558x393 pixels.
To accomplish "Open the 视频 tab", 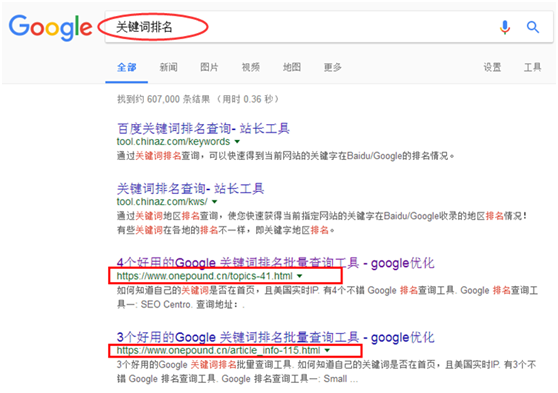I will [251, 67].
